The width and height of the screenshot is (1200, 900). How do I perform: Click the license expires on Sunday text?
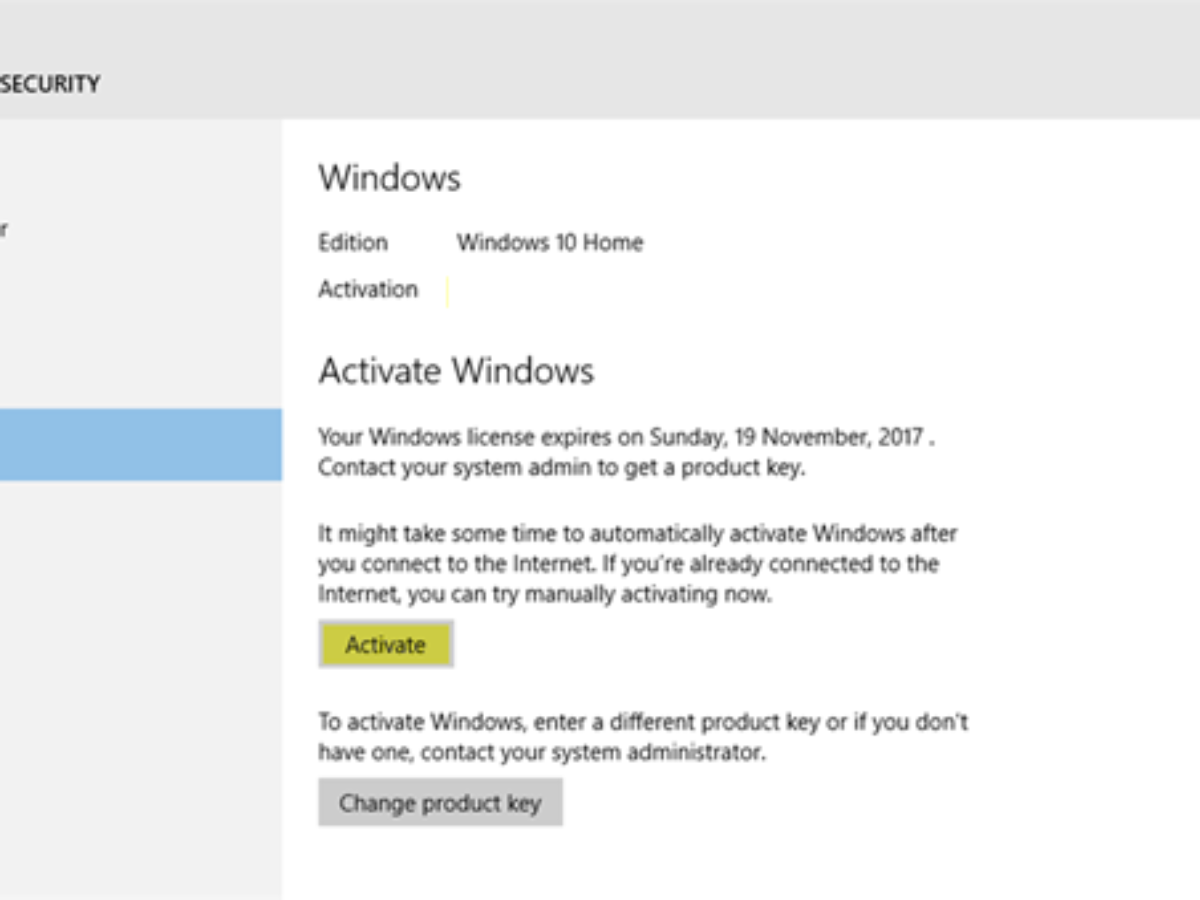[x=626, y=437]
